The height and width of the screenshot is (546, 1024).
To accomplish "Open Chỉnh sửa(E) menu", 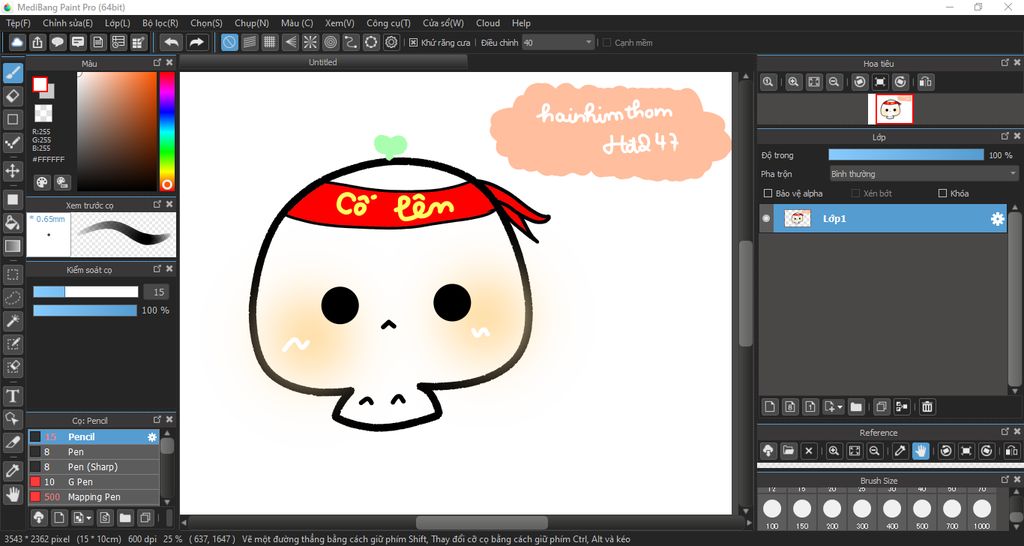I will click(68, 23).
